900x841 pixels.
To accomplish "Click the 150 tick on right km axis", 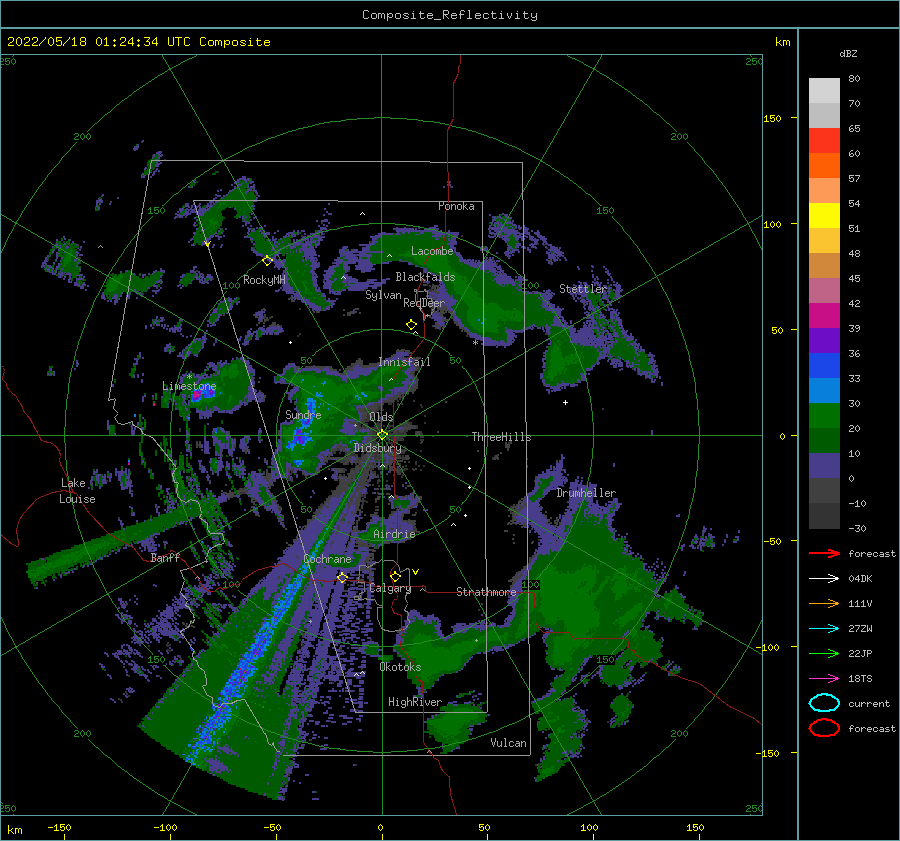I will pyautogui.click(x=773, y=118).
